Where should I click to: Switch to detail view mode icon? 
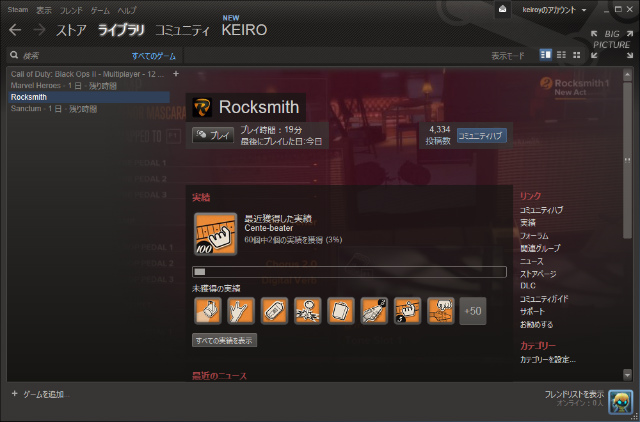545,55
